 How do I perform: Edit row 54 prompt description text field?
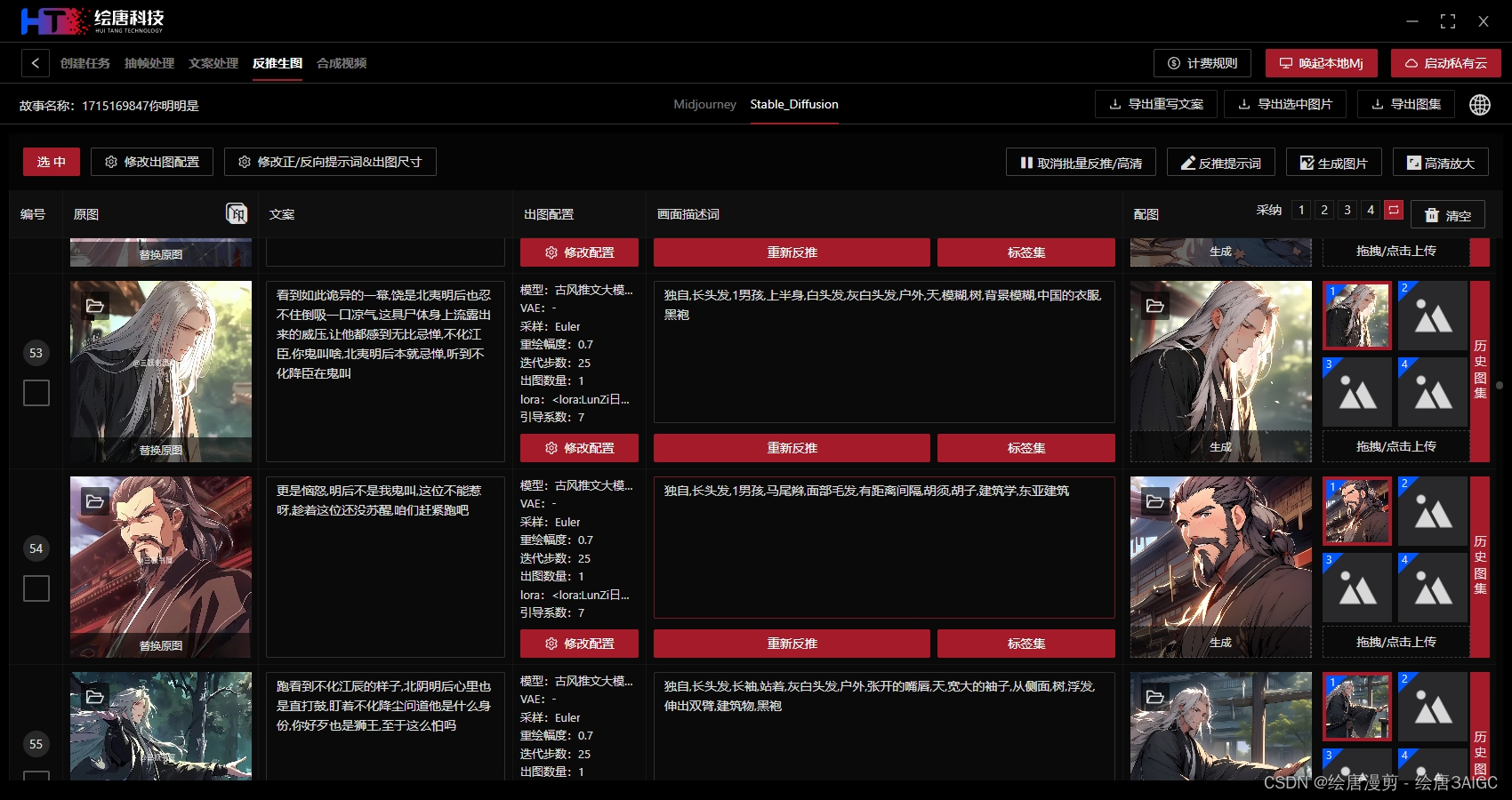884,548
